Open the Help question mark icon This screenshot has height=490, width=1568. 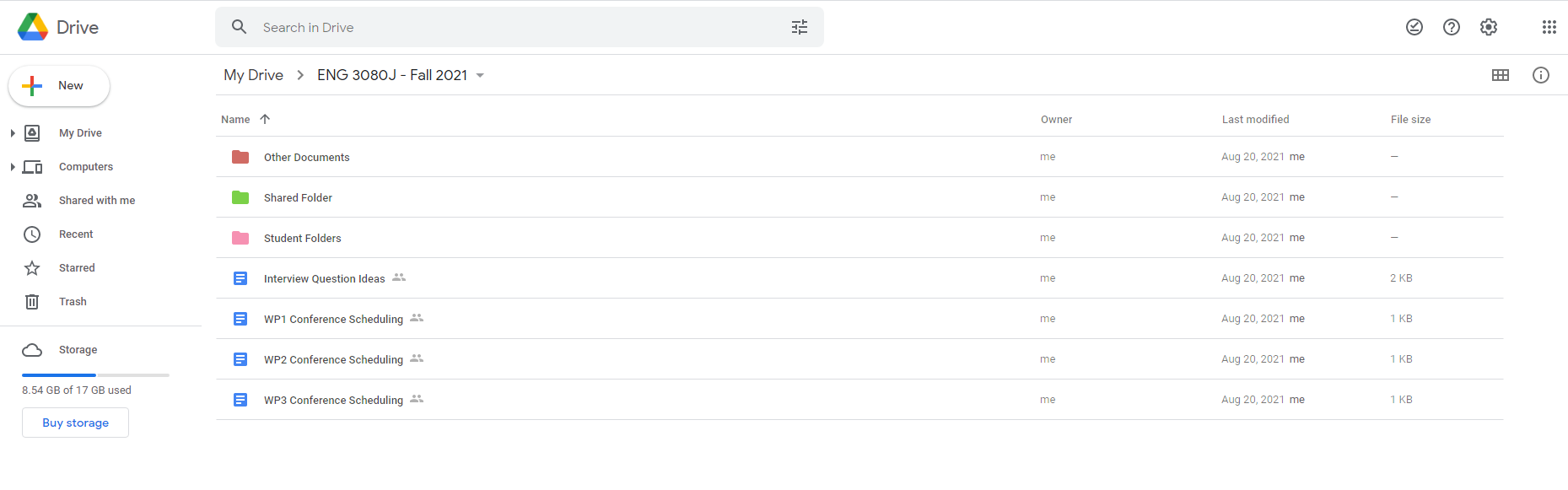[x=1452, y=27]
